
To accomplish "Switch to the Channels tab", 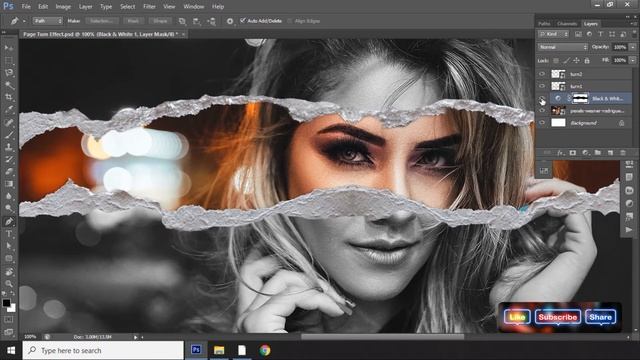I will 567,24.
